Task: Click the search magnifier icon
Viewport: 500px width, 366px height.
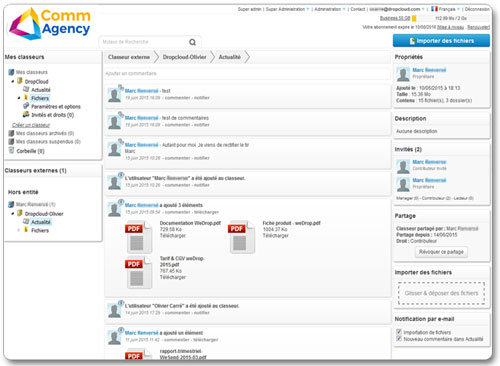Action: click(x=192, y=42)
